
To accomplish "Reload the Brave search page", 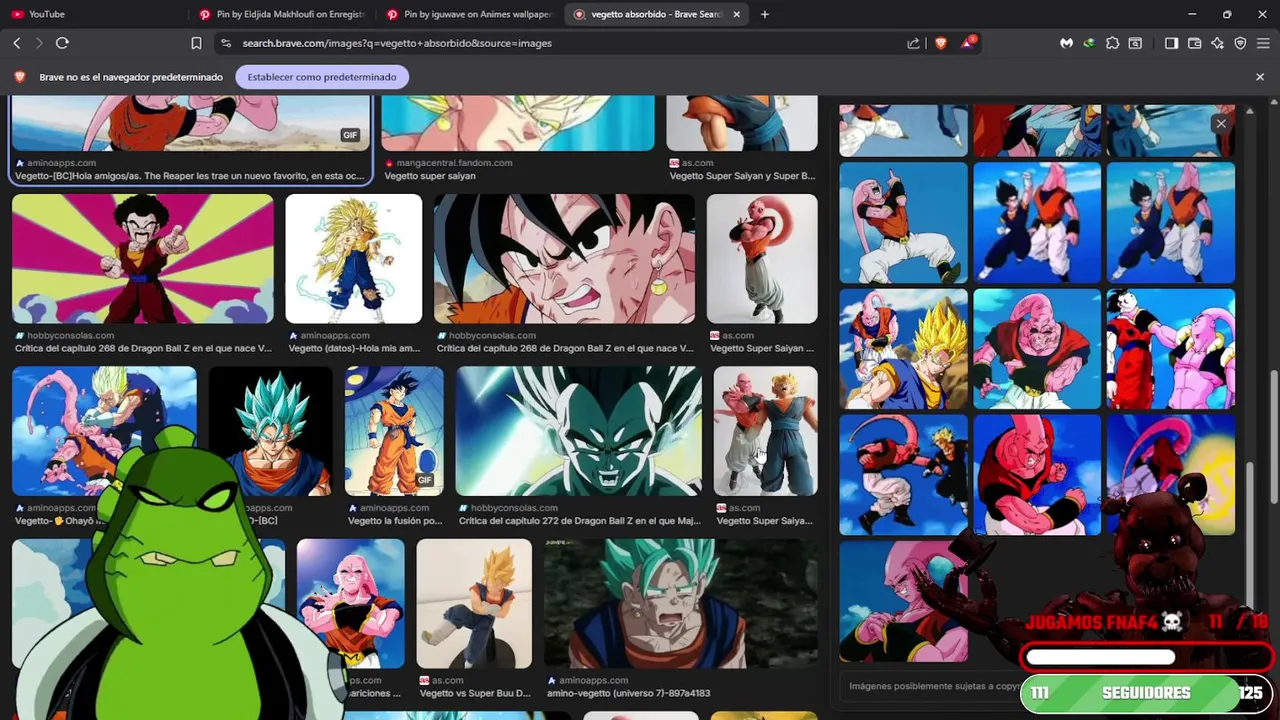I will pyautogui.click(x=62, y=43).
